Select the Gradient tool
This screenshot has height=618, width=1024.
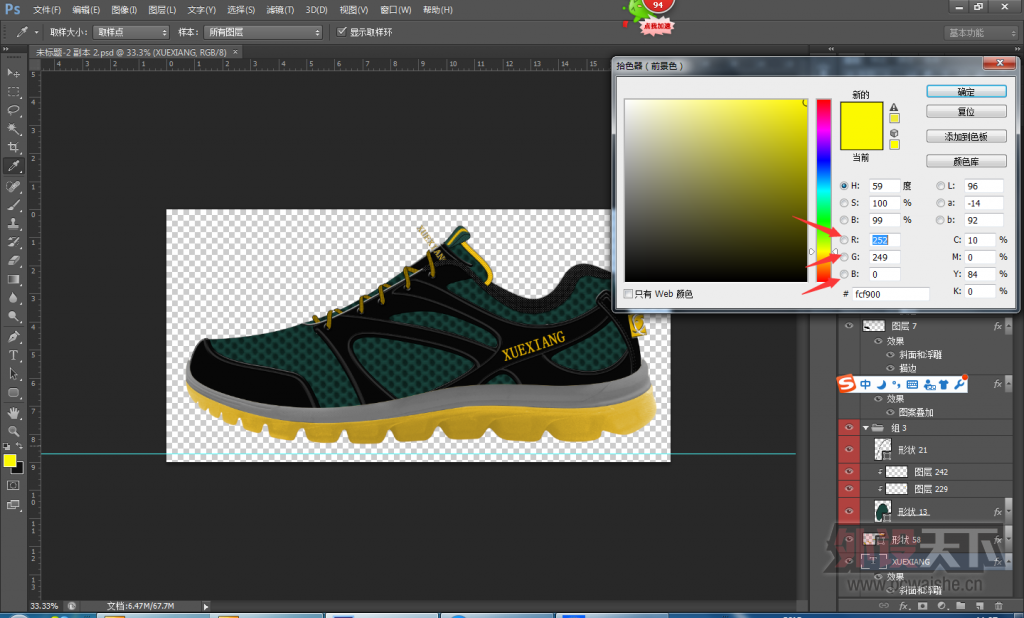[x=13, y=280]
